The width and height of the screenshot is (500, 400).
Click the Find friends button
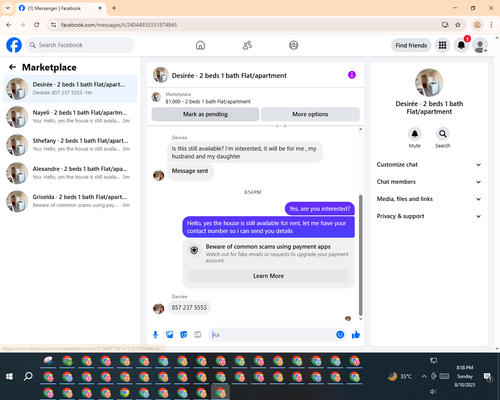411,45
